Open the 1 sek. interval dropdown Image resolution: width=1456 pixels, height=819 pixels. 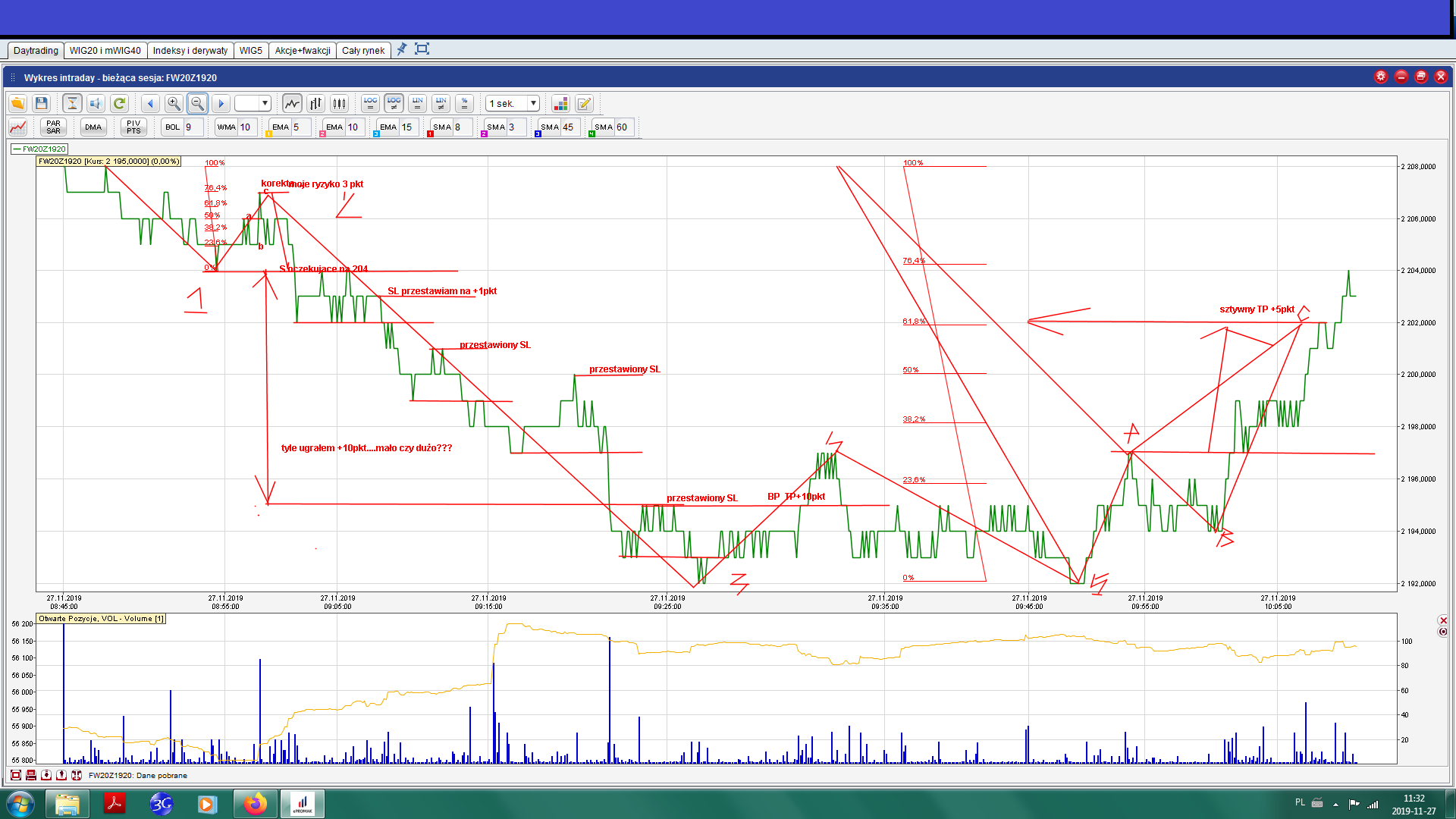pyautogui.click(x=534, y=103)
